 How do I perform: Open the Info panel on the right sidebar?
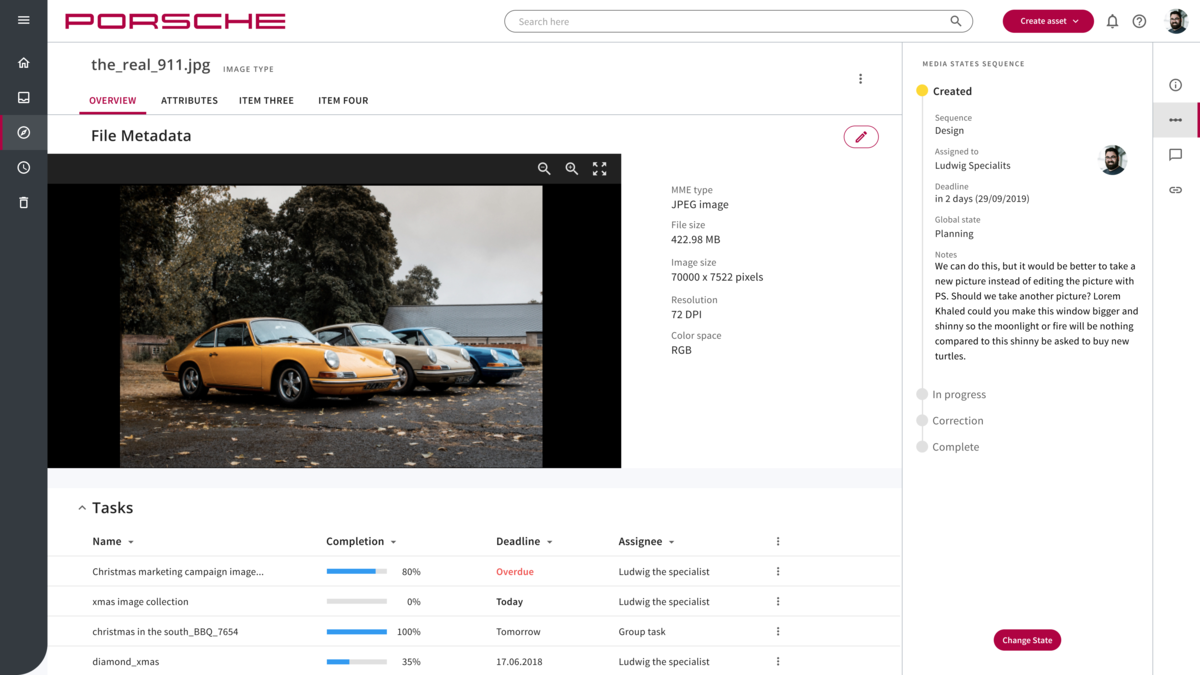click(x=1175, y=85)
